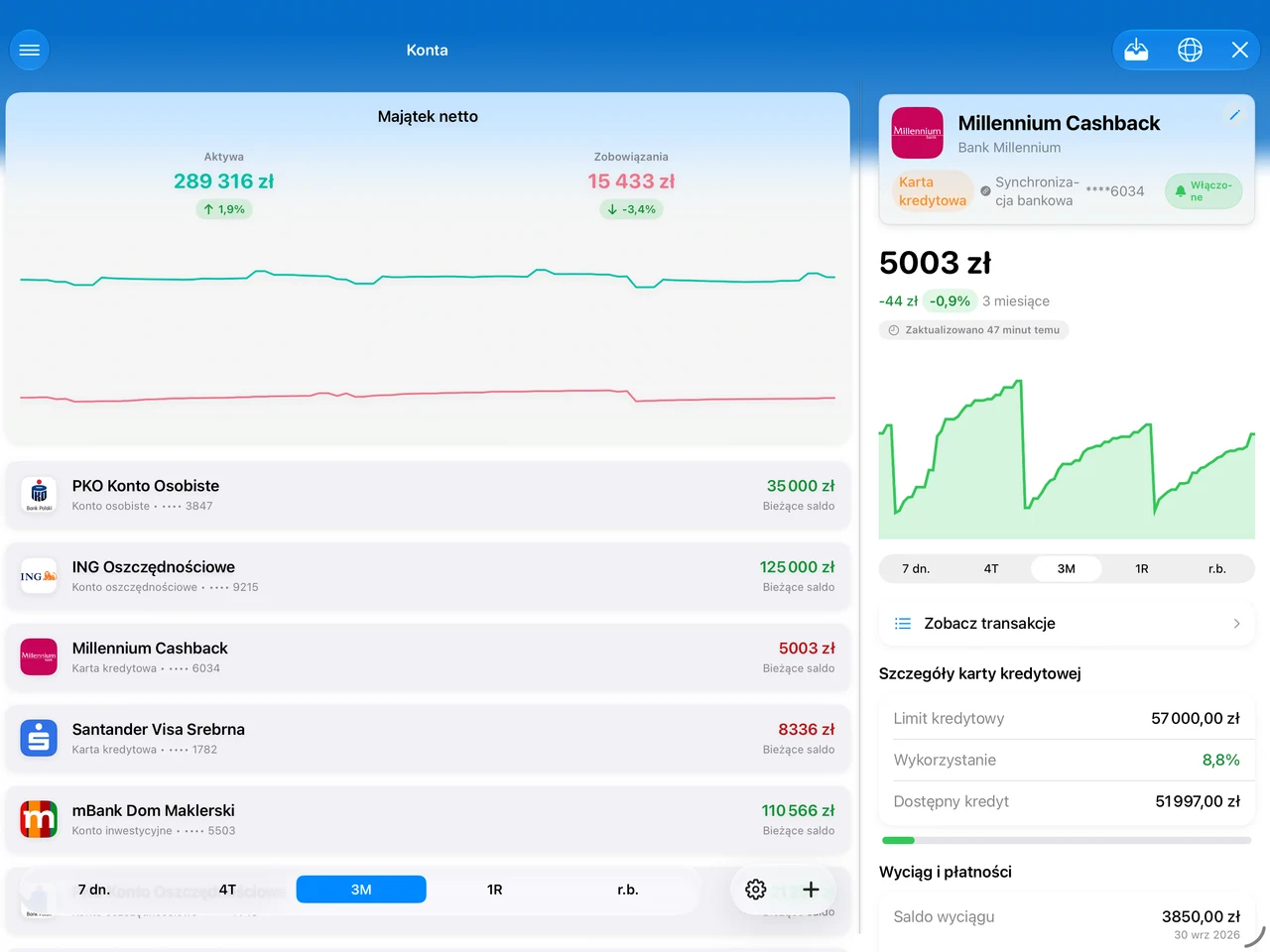
Task: Click the ING logo icon
Action: click(x=39, y=575)
